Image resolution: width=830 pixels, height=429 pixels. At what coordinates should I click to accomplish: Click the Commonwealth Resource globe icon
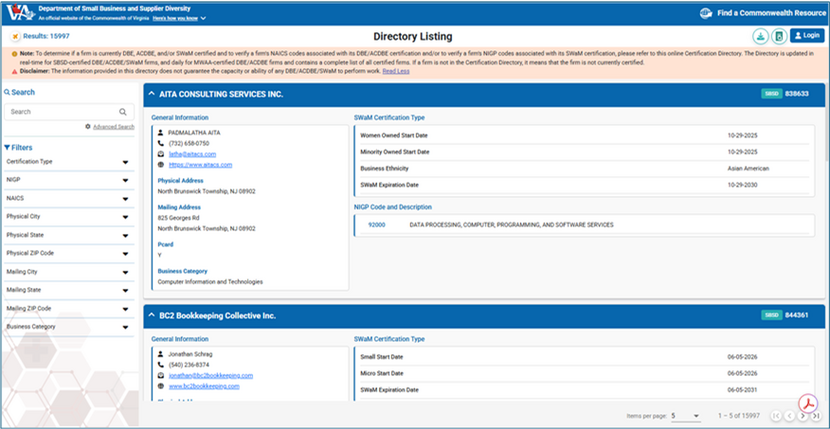(706, 13)
